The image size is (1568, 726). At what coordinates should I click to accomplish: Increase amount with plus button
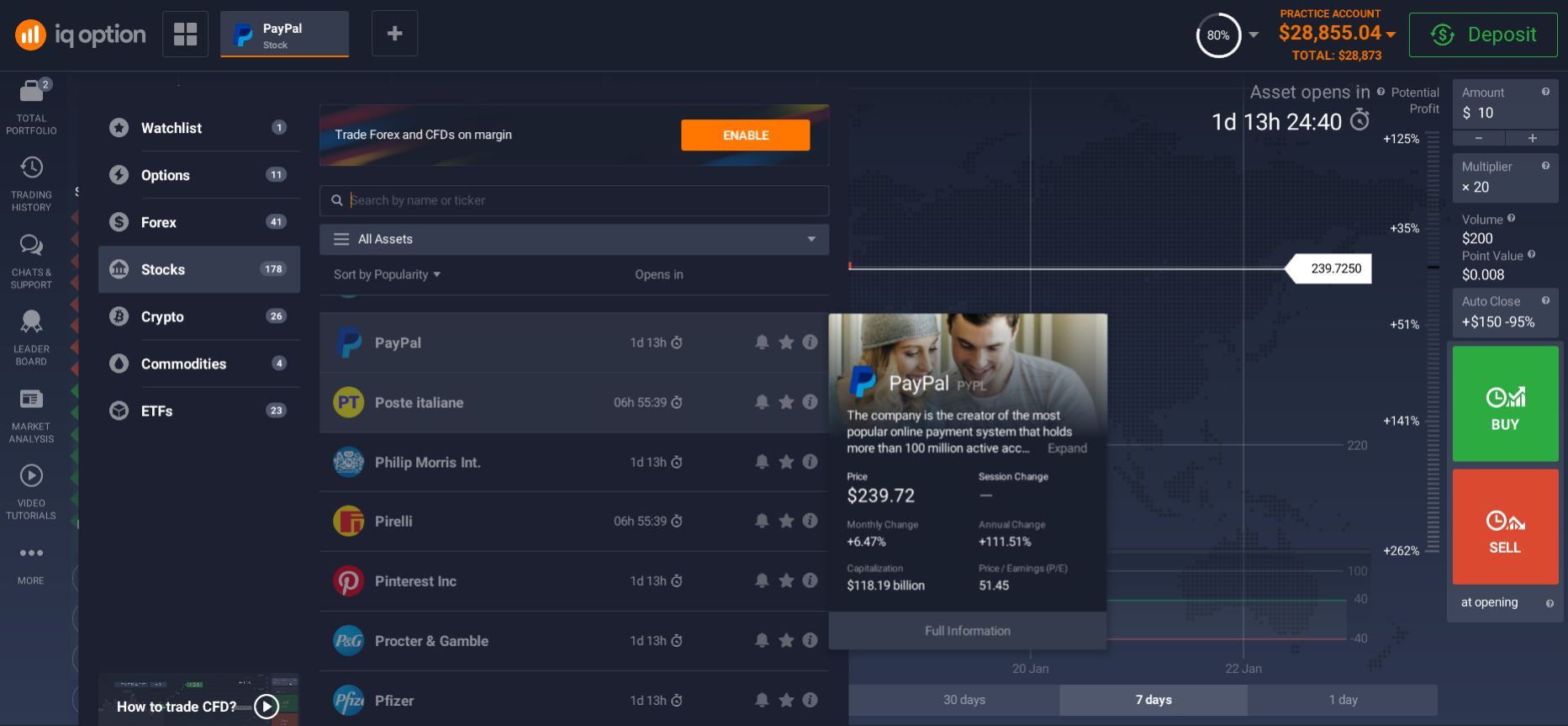(1532, 138)
